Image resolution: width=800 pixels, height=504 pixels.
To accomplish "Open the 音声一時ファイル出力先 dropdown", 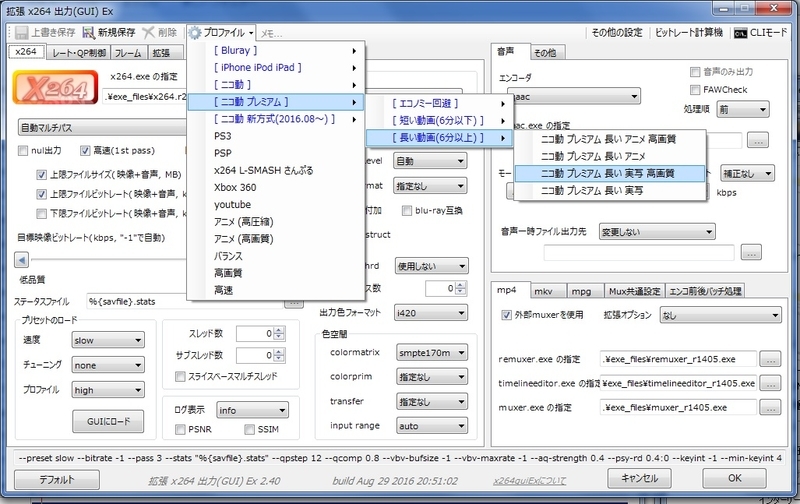I will pos(657,232).
